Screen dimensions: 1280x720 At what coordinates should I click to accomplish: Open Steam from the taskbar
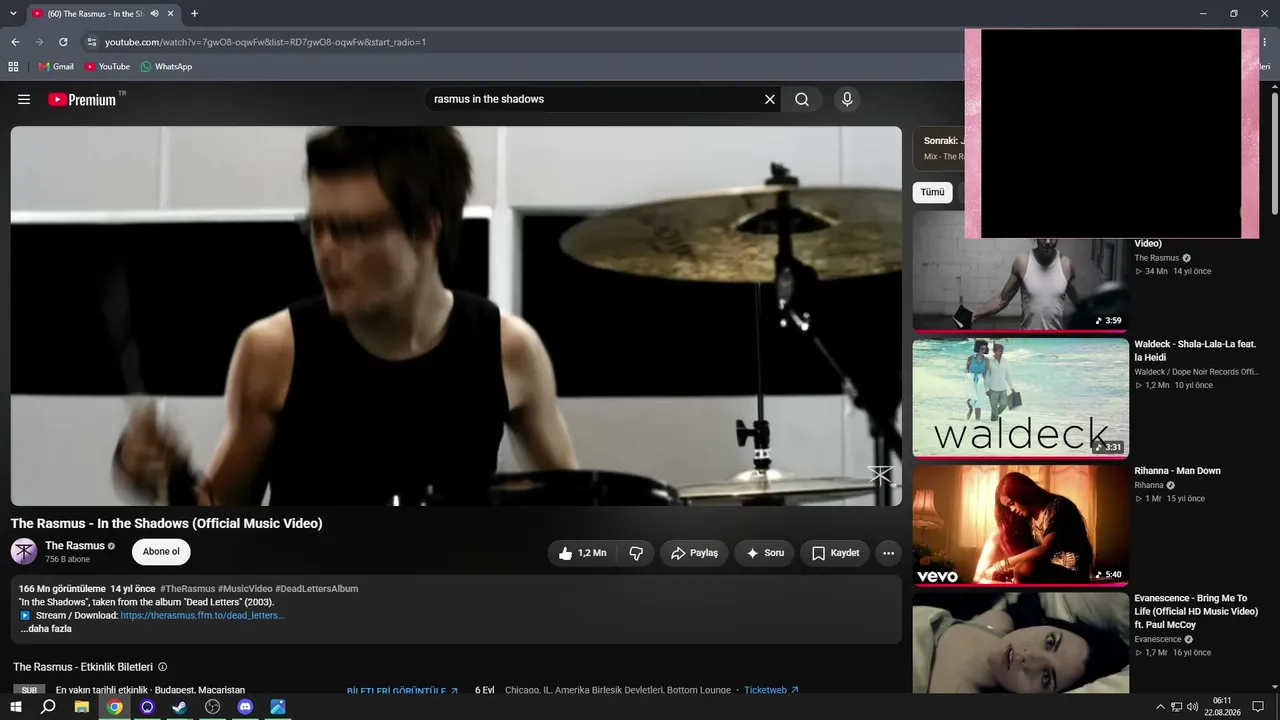pos(180,707)
